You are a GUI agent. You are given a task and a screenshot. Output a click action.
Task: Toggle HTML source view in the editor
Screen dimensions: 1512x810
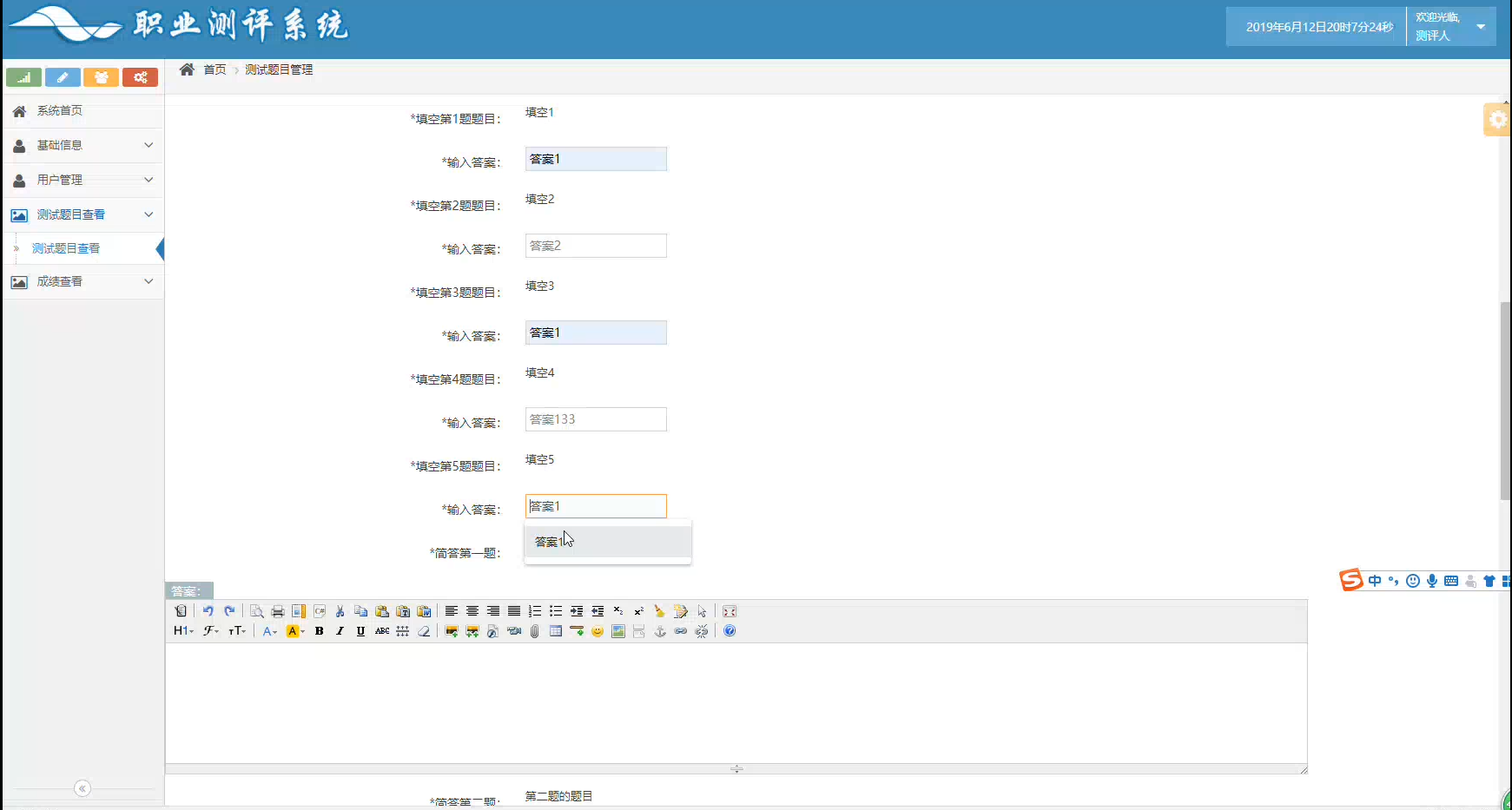coord(181,611)
